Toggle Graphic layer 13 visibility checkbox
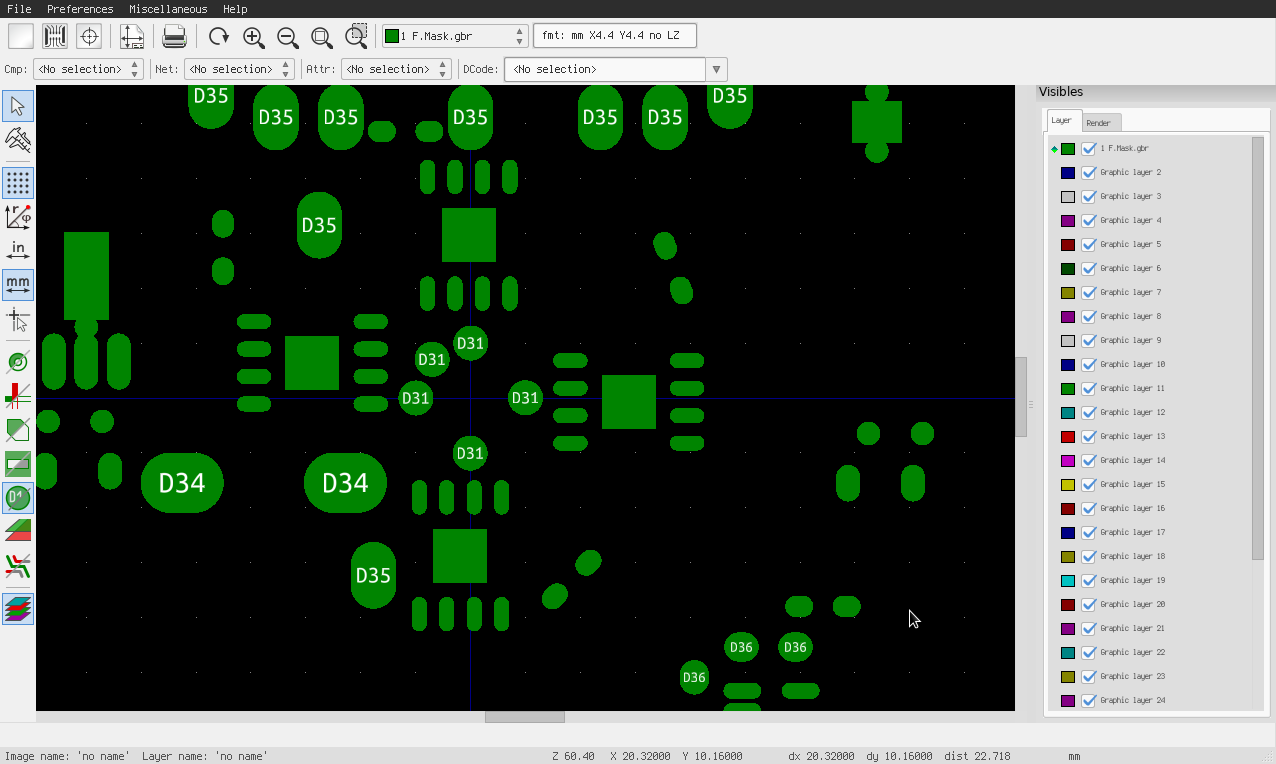The width and height of the screenshot is (1276, 764). click(x=1089, y=437)
